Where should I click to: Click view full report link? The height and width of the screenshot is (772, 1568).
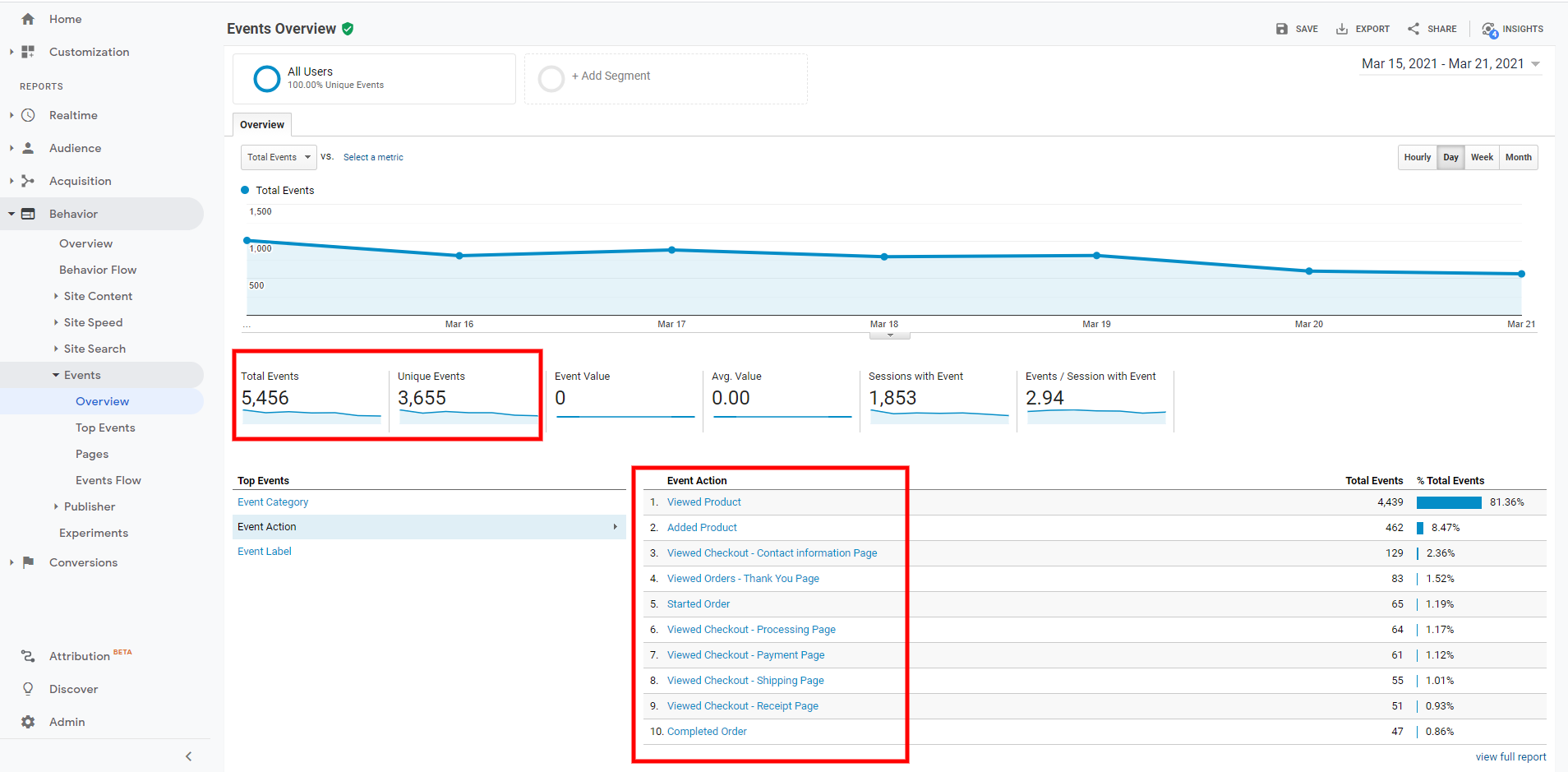point(1510,757)
